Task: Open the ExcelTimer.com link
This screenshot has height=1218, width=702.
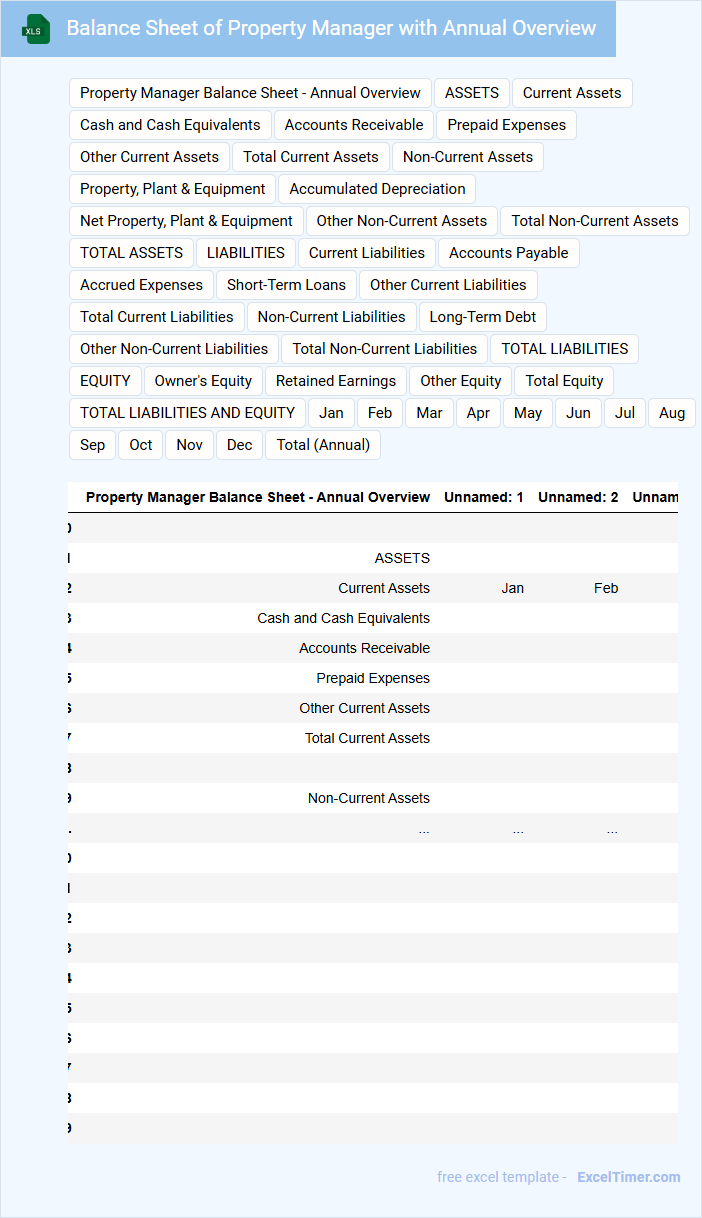Action: click(629, 1177)
